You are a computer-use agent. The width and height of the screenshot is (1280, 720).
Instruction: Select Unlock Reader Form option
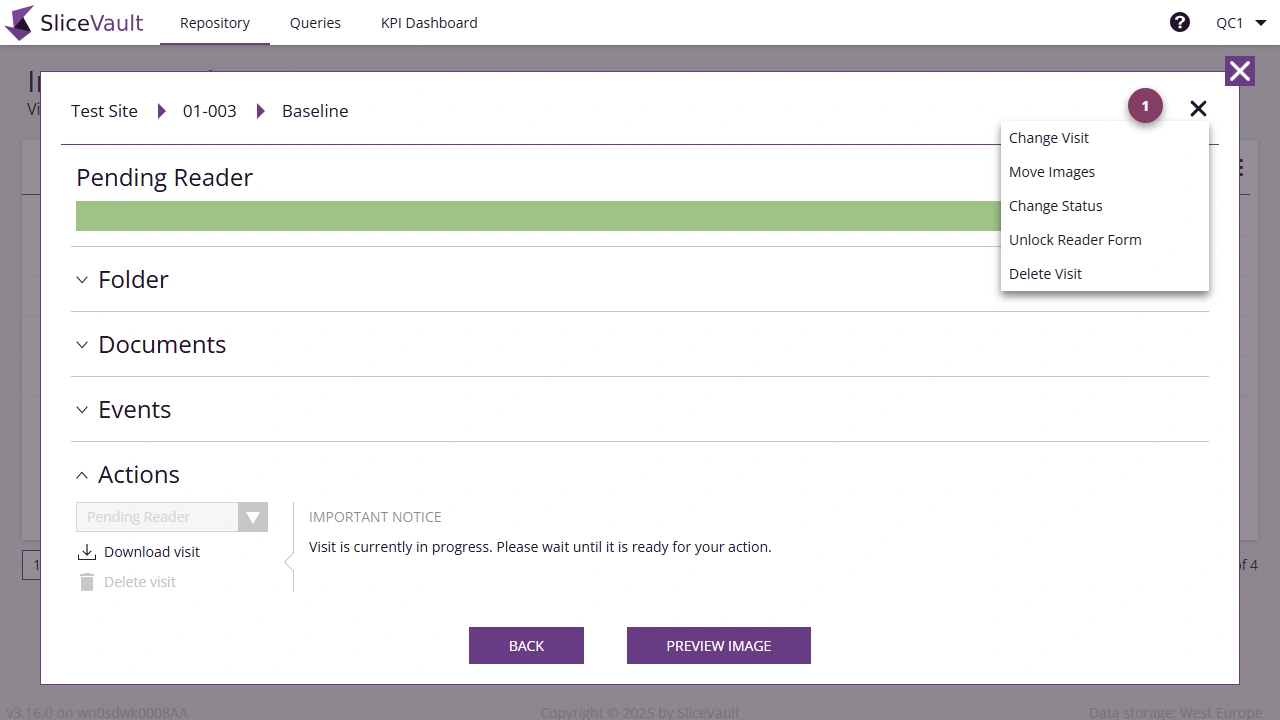coord(1075,239)
